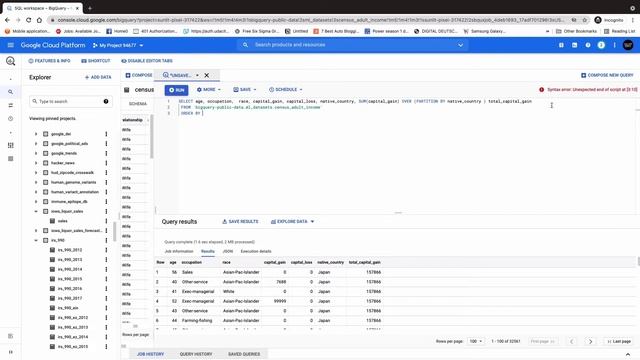This screenshot has width=640, height=360.
Task: Open the SAVE dropdown
Action: point(245,89)
